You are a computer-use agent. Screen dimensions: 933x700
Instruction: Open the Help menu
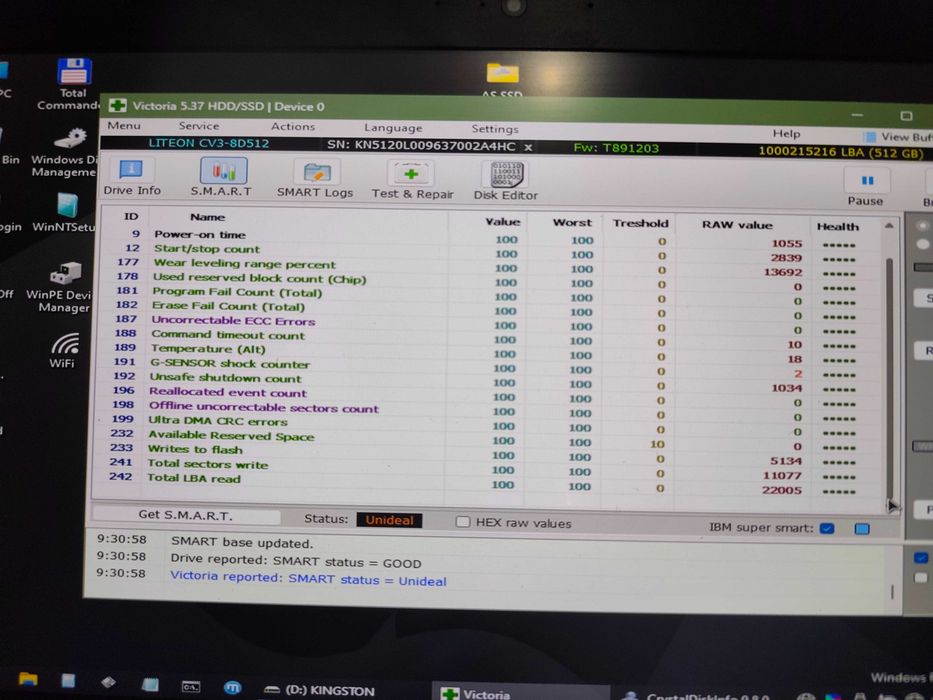coord(787,134)
